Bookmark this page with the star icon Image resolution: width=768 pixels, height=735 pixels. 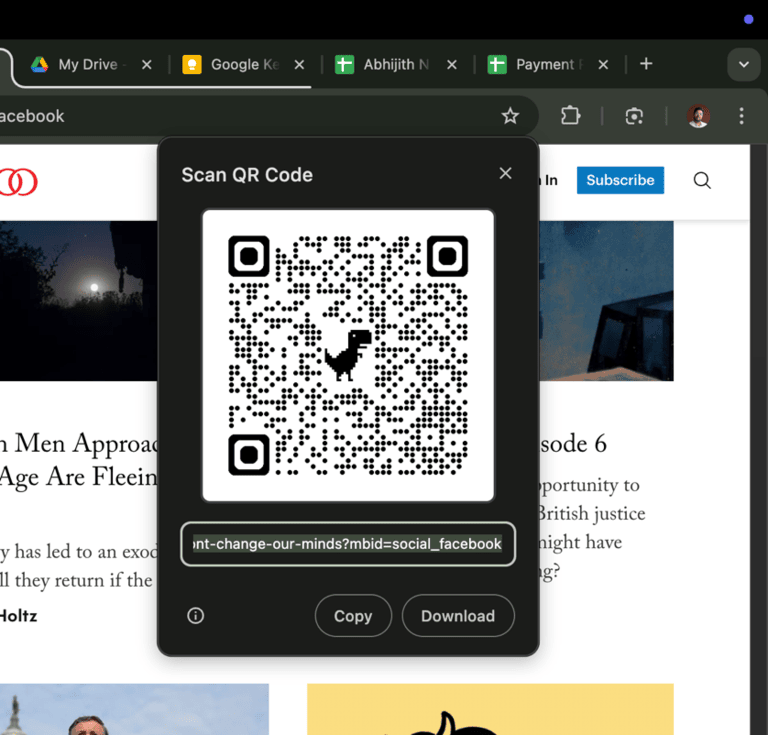510,116
